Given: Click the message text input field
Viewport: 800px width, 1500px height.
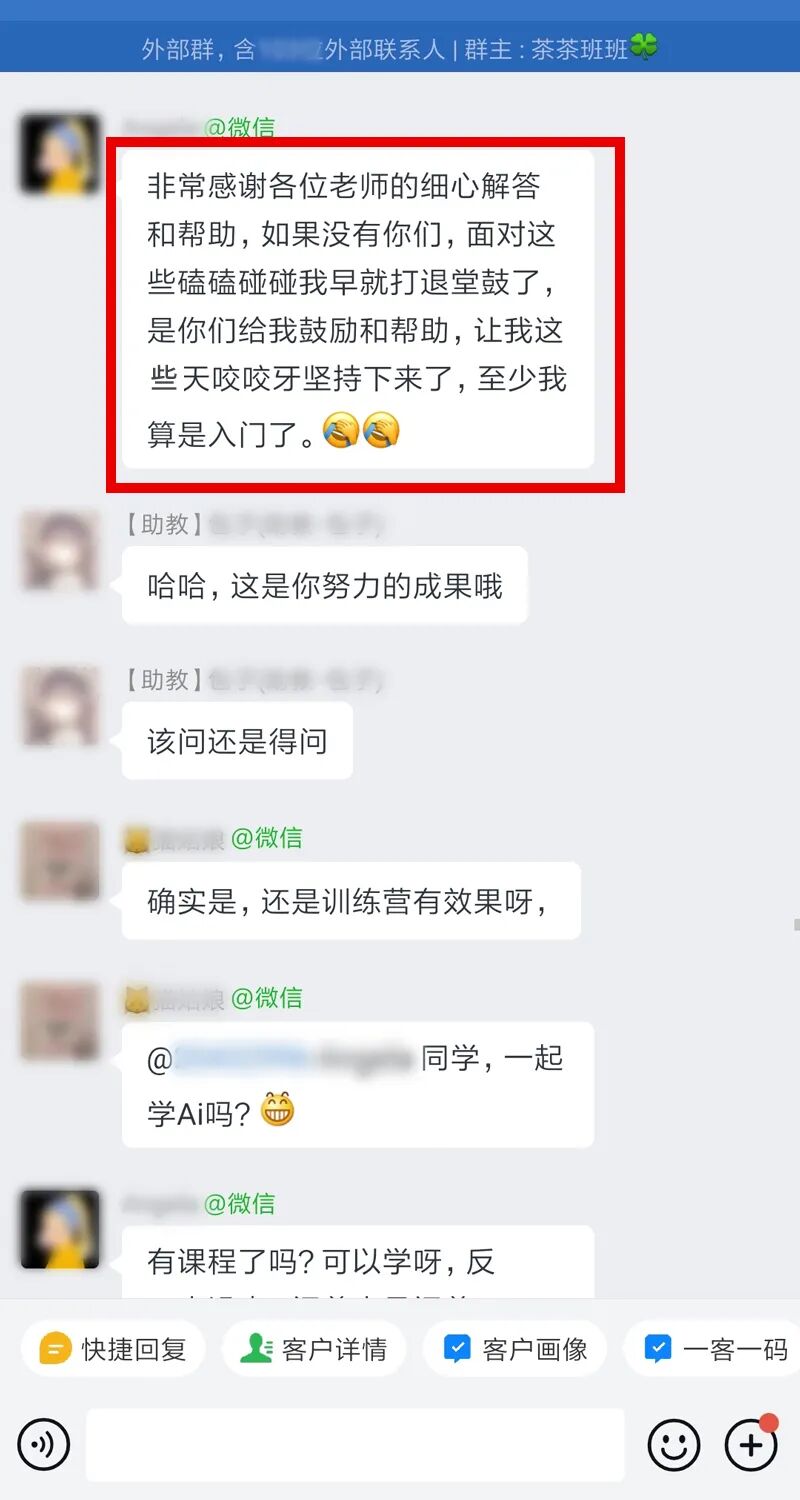Looking at the screenshot, I should point(355,1444).
